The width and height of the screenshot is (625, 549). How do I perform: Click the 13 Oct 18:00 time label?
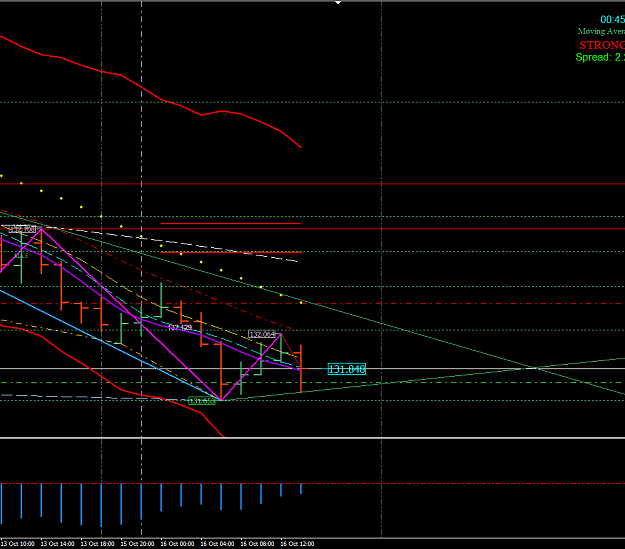point(97,544)
